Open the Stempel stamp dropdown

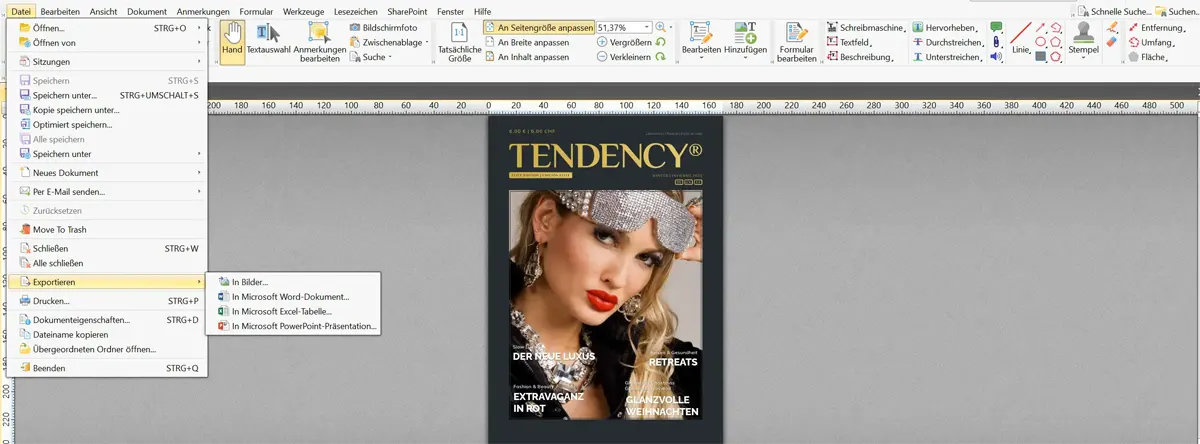click(1084, 42)
